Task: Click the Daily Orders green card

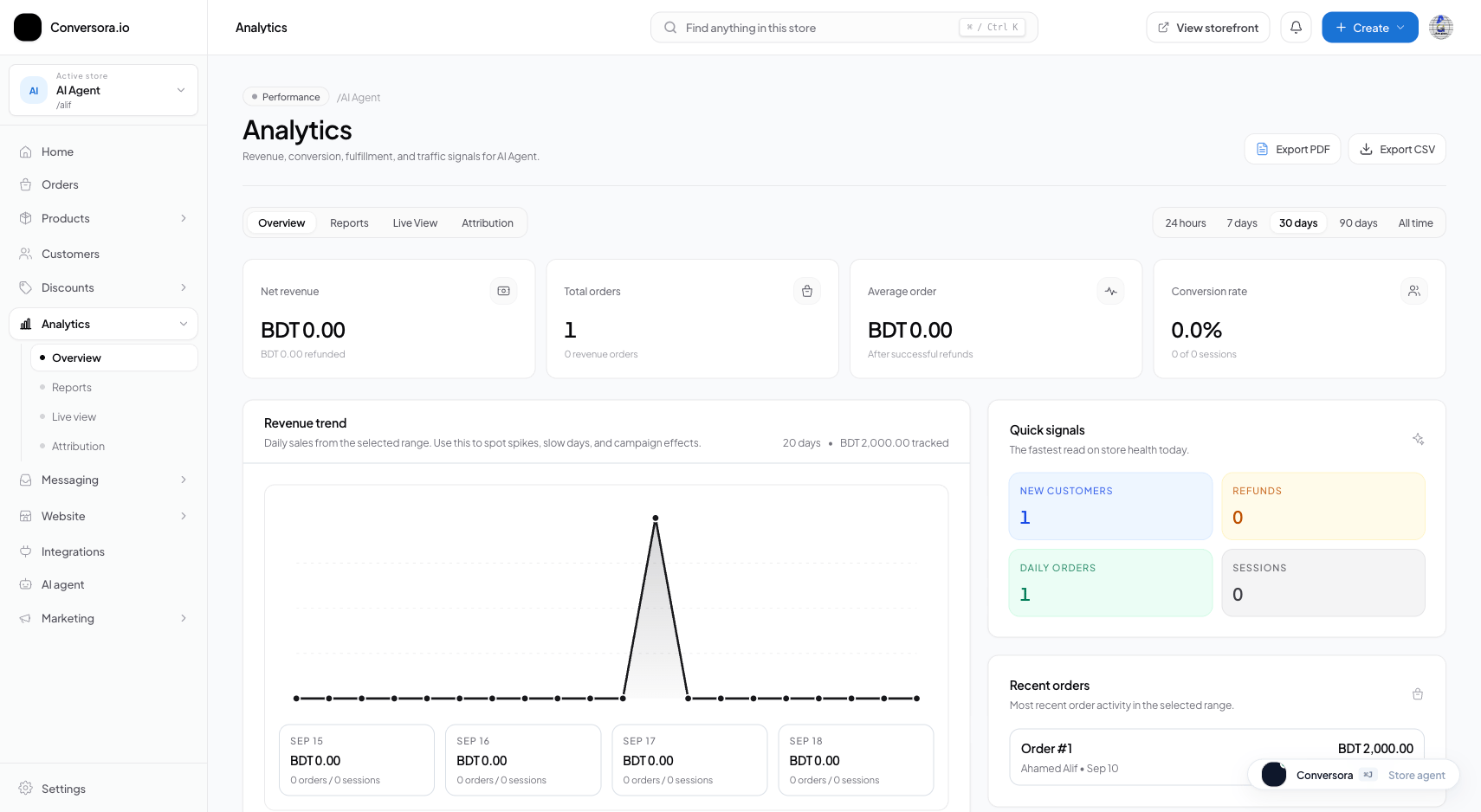Action: (1110, 583)
